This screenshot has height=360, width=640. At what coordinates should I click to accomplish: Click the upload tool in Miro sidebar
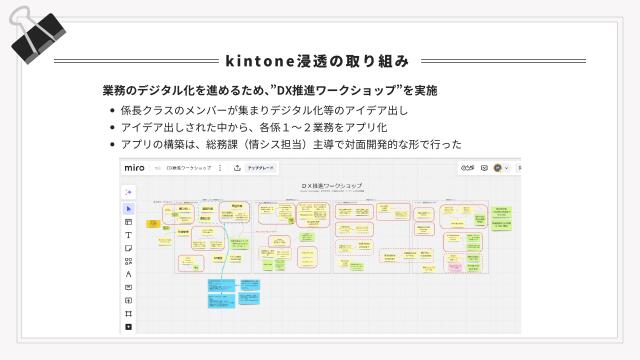129,300
